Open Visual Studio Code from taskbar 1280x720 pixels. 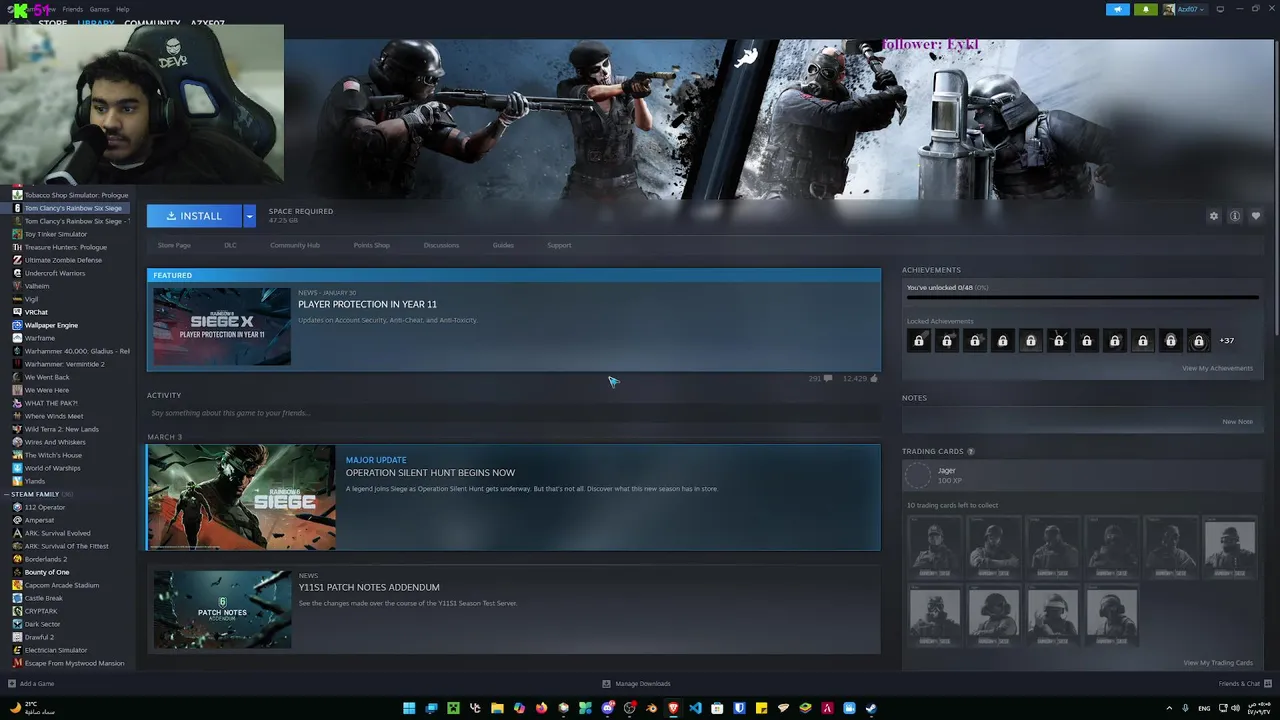[695, 708]
